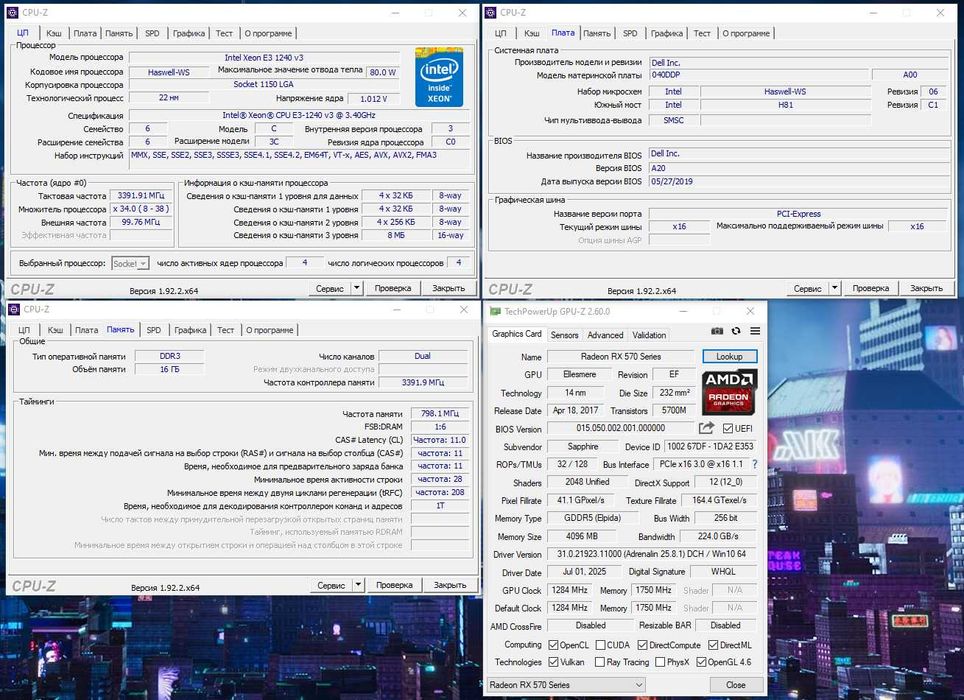Expand the Сервис arrow in the memory window
964x700 pixels.
(358, 584)
